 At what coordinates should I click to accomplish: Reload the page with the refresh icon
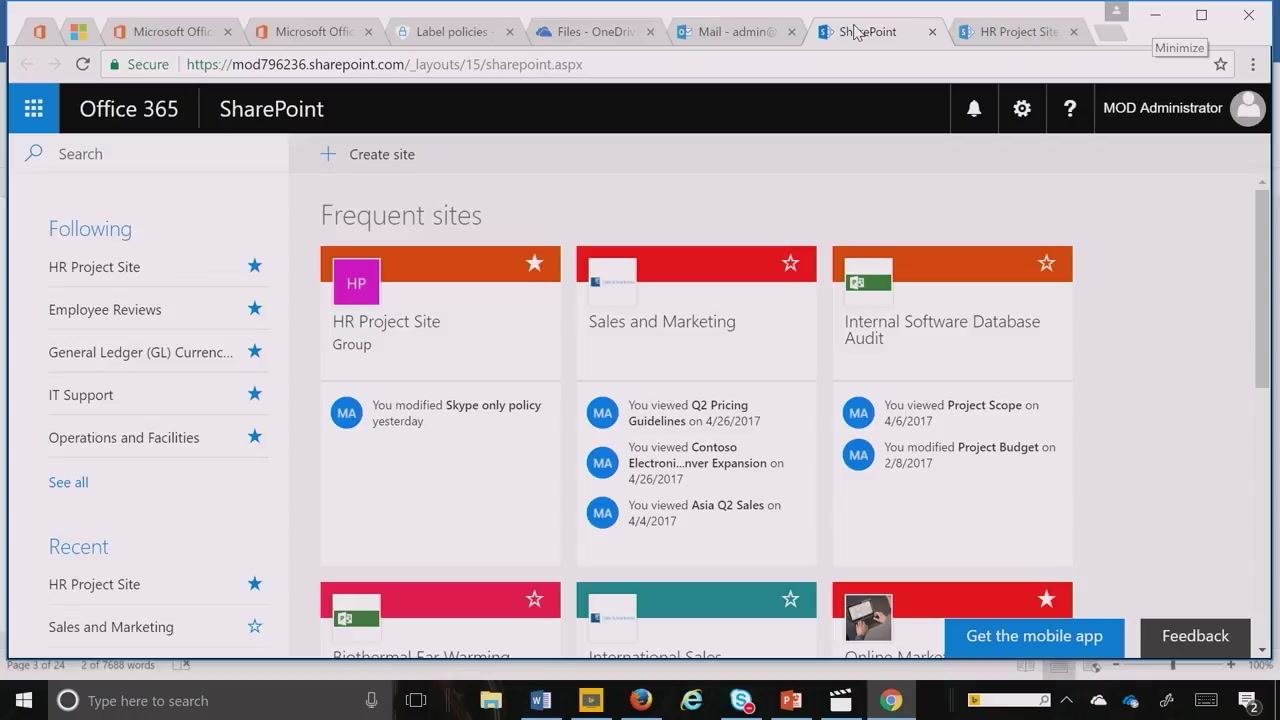(82, 64)
